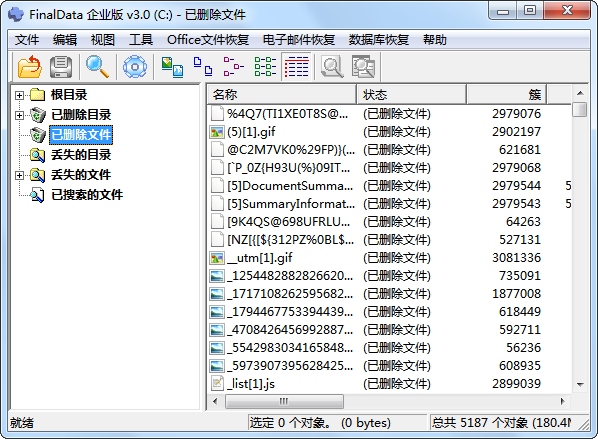The height and width of the screenshot is (439, 598).
Task: Click cluster value 2979076
Action: click(516, 114)
